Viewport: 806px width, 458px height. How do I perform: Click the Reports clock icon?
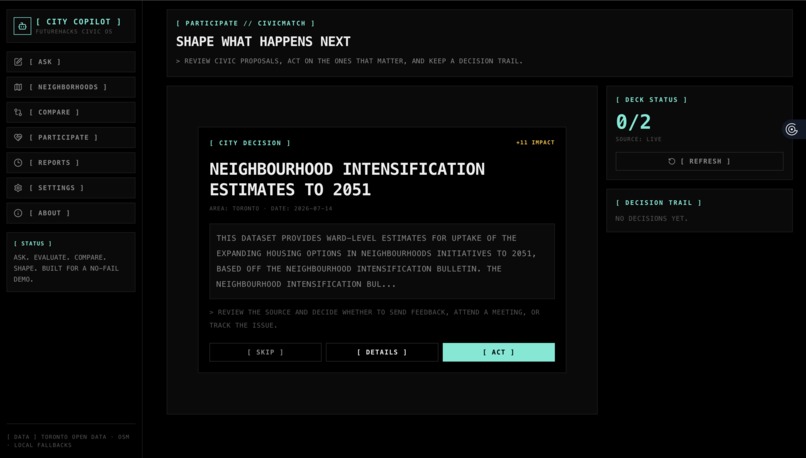click(x=18, y=162)
